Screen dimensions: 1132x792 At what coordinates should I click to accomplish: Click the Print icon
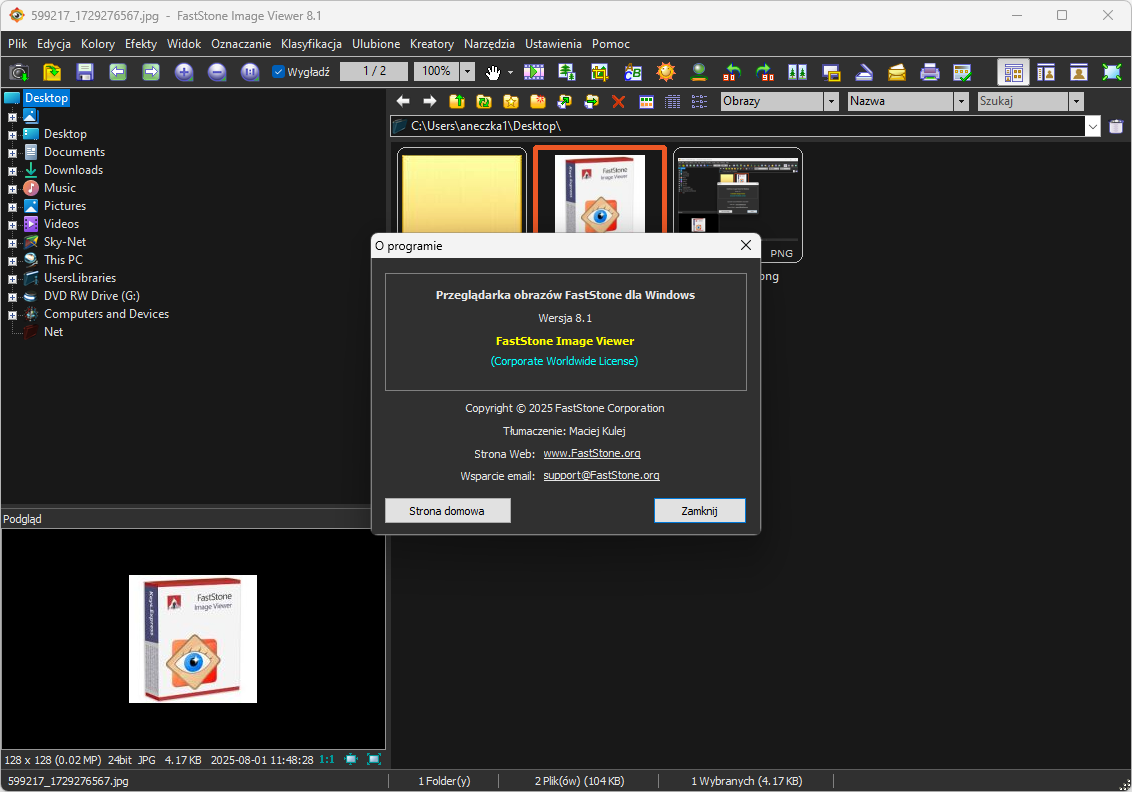tap(930, 72)
